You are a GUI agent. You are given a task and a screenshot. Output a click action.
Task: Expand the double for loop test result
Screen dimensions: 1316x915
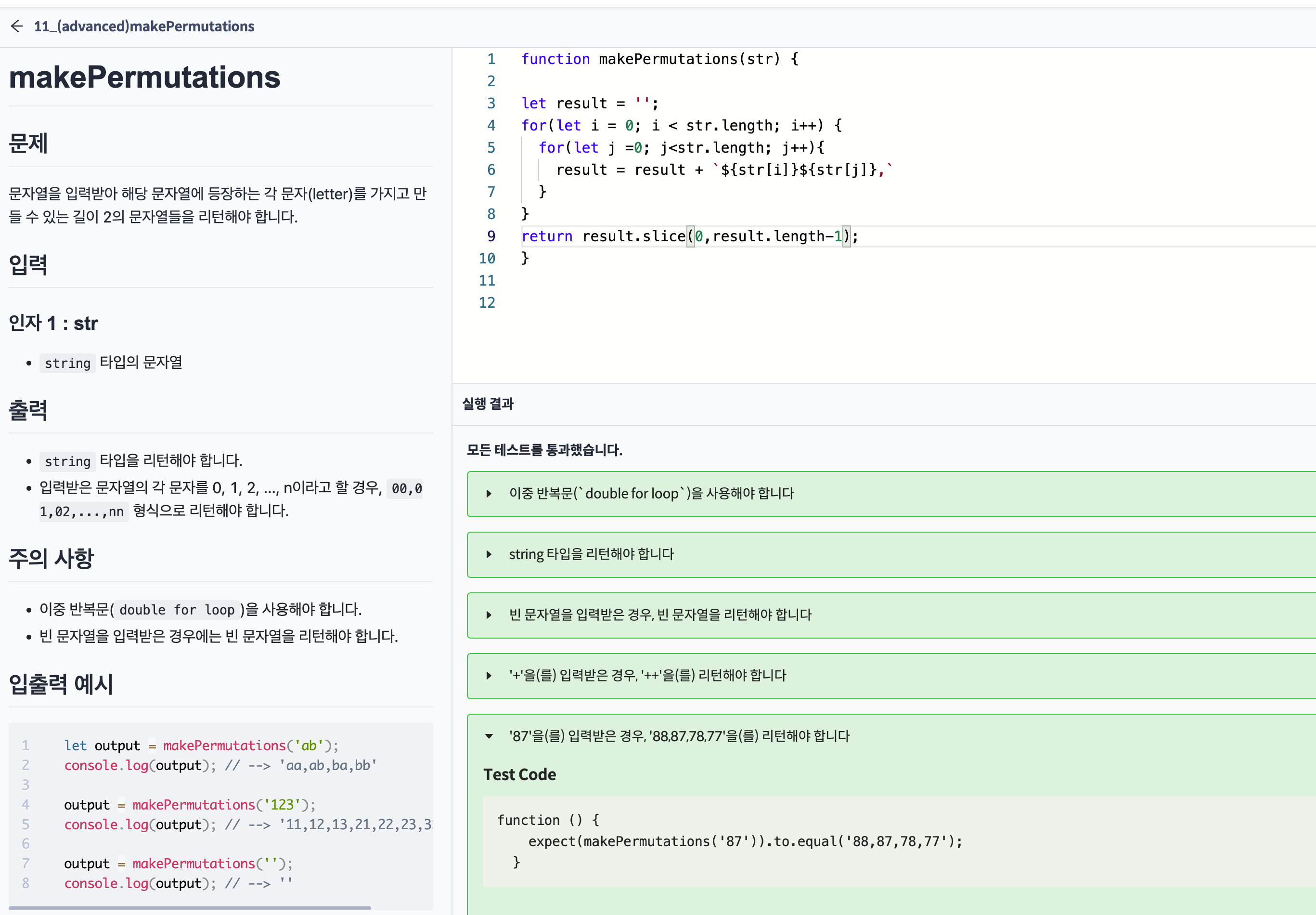(488, 494)
